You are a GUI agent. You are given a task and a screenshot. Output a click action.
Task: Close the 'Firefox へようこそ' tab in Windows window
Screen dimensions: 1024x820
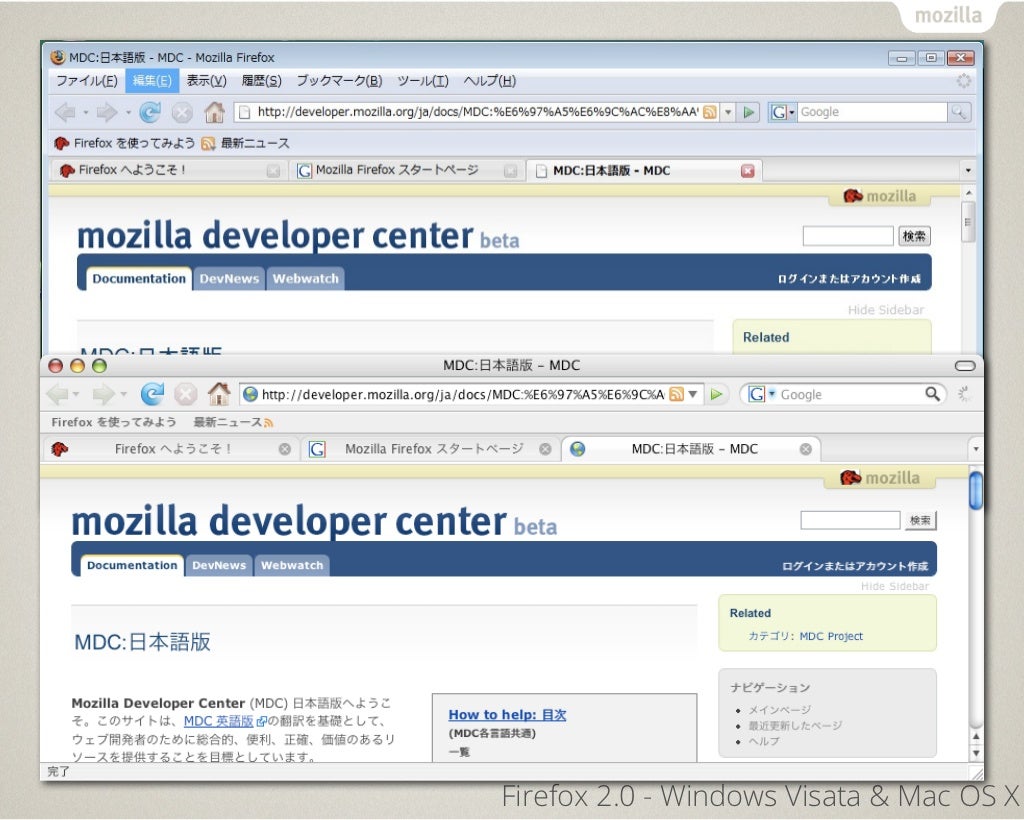273,171
